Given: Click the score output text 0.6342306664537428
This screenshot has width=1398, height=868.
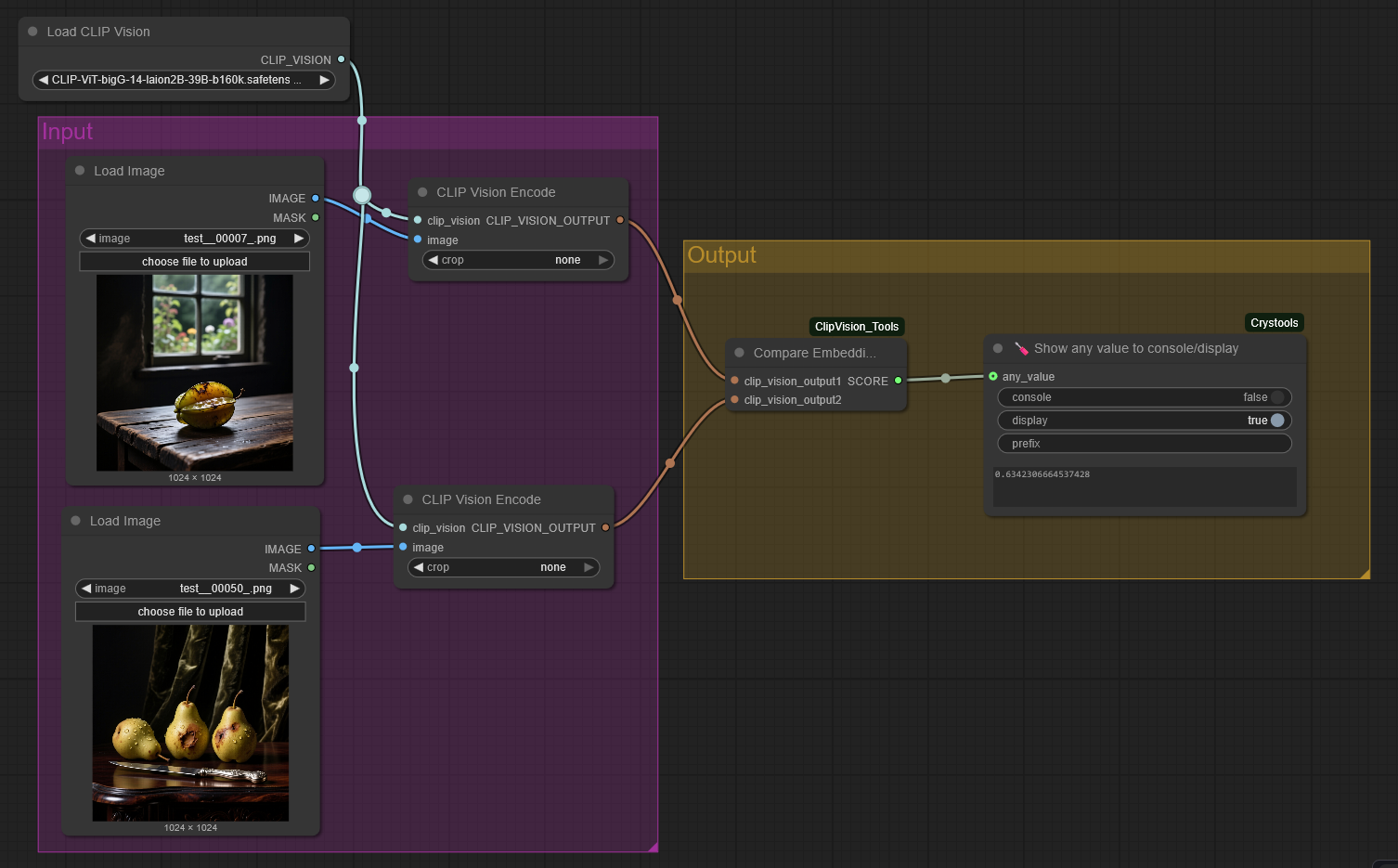Looking at the screenshot, I should [x=1042, y=474].
